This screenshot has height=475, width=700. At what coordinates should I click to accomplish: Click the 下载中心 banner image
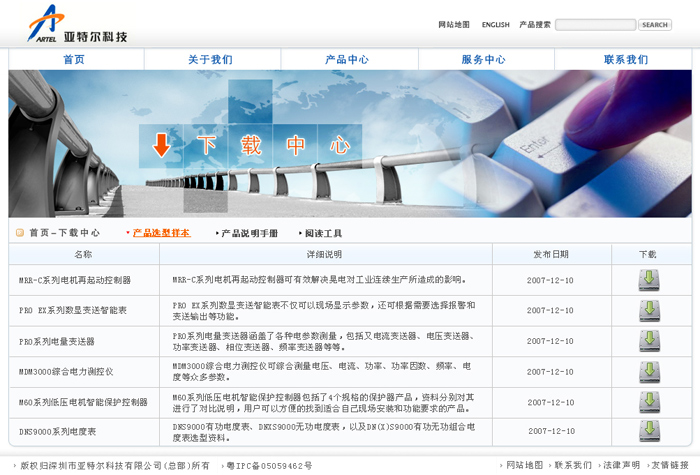[x=350, y=144]
